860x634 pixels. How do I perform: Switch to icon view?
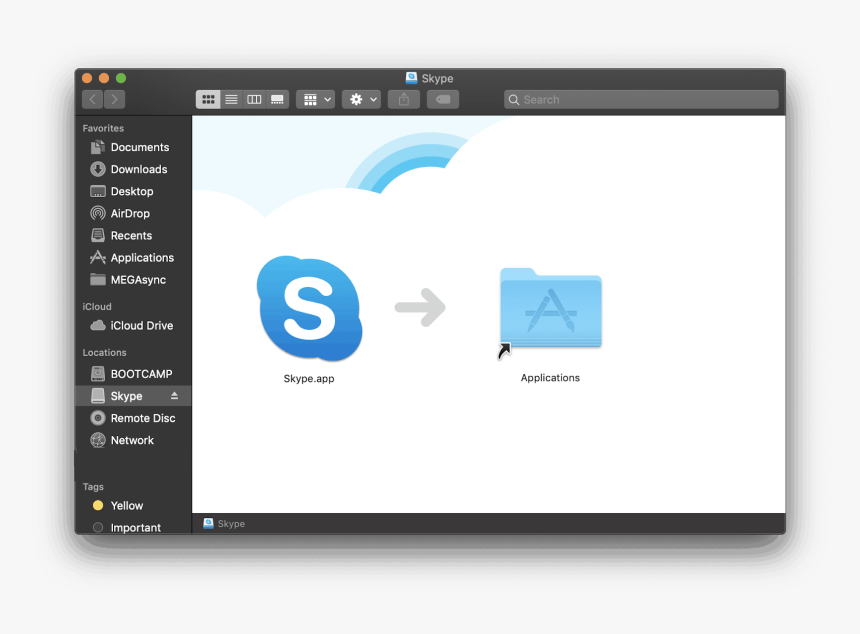coord(208,99)
